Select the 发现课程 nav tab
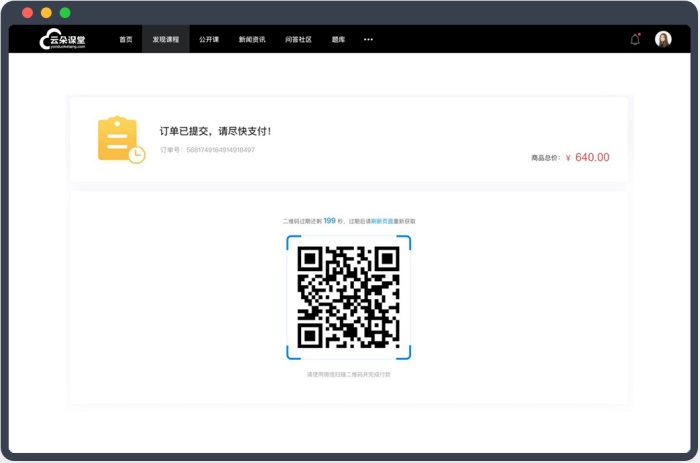700x463 pixels. (x=166, y=39)
